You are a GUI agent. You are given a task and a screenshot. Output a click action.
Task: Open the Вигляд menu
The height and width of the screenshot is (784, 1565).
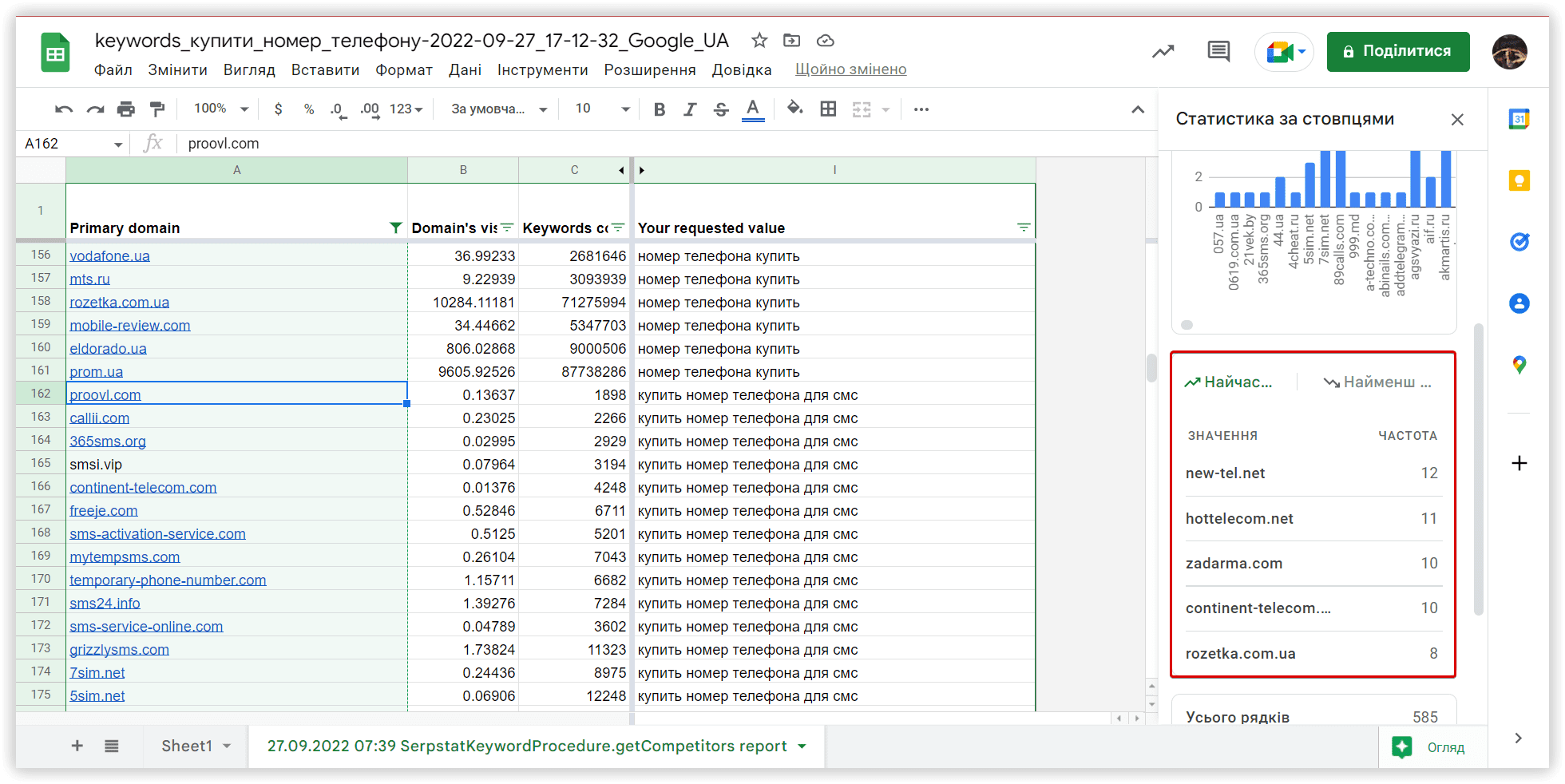click(x=249, y=69)
